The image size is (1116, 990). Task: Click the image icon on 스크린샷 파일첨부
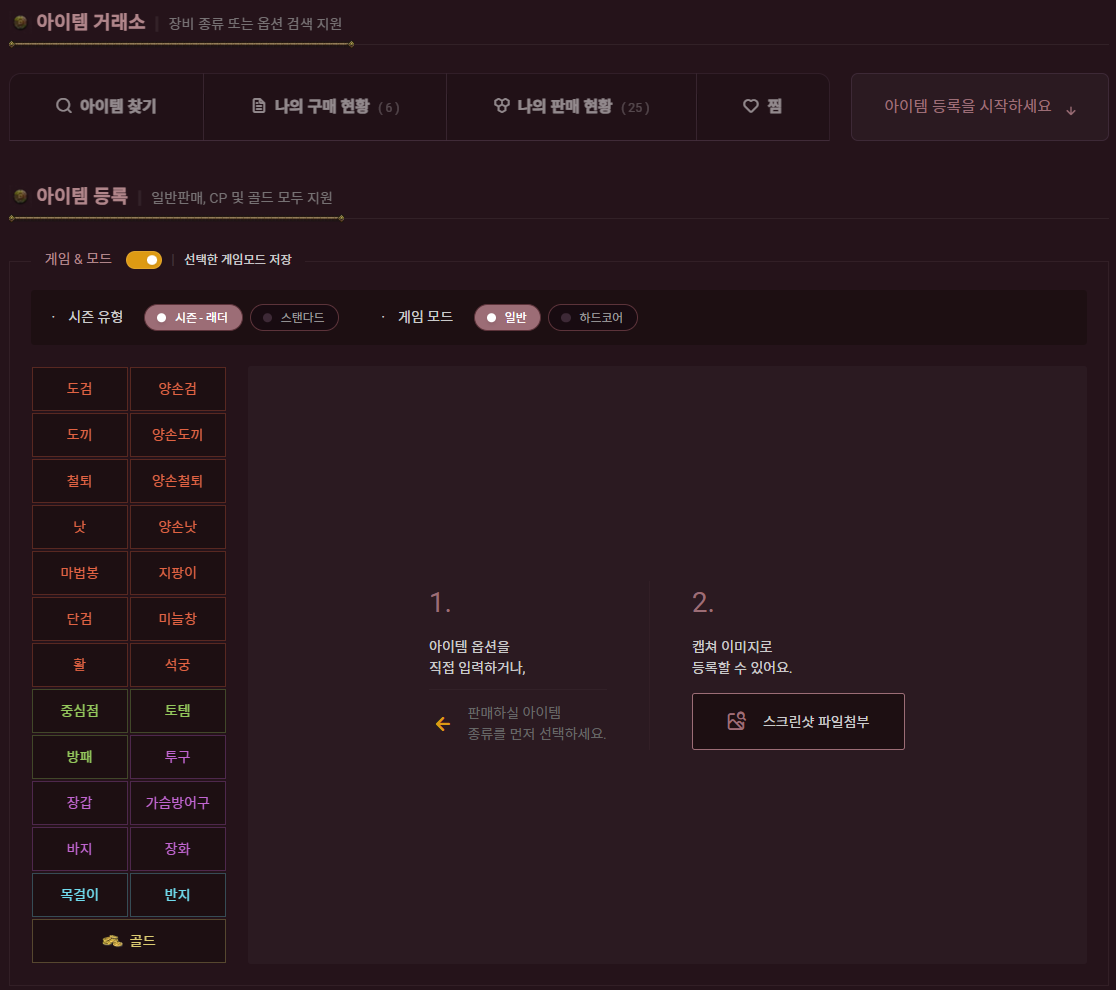coord(737,721)
